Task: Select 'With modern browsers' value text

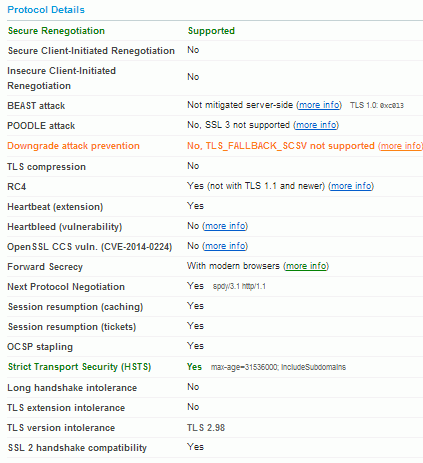Action: click(233, 266)
